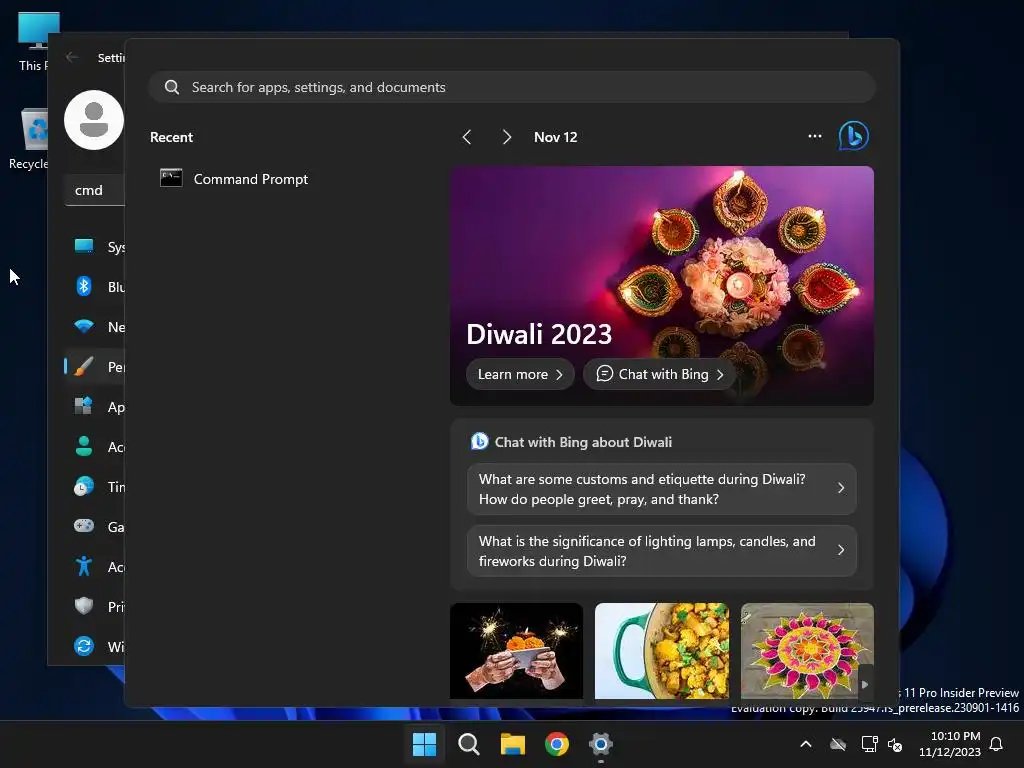Open thumbnail of colorful rangoli pattern

point(807,650)
